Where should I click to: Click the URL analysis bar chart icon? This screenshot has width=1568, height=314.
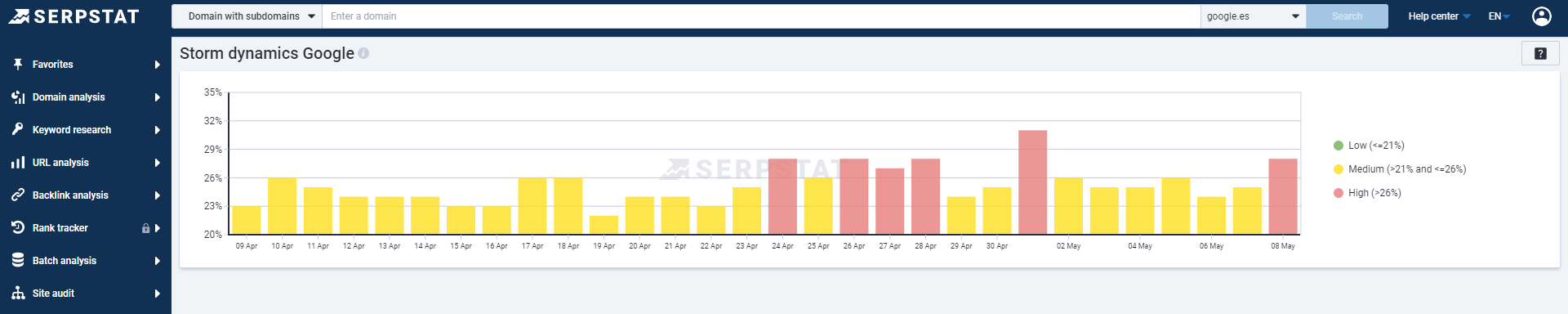18,162
